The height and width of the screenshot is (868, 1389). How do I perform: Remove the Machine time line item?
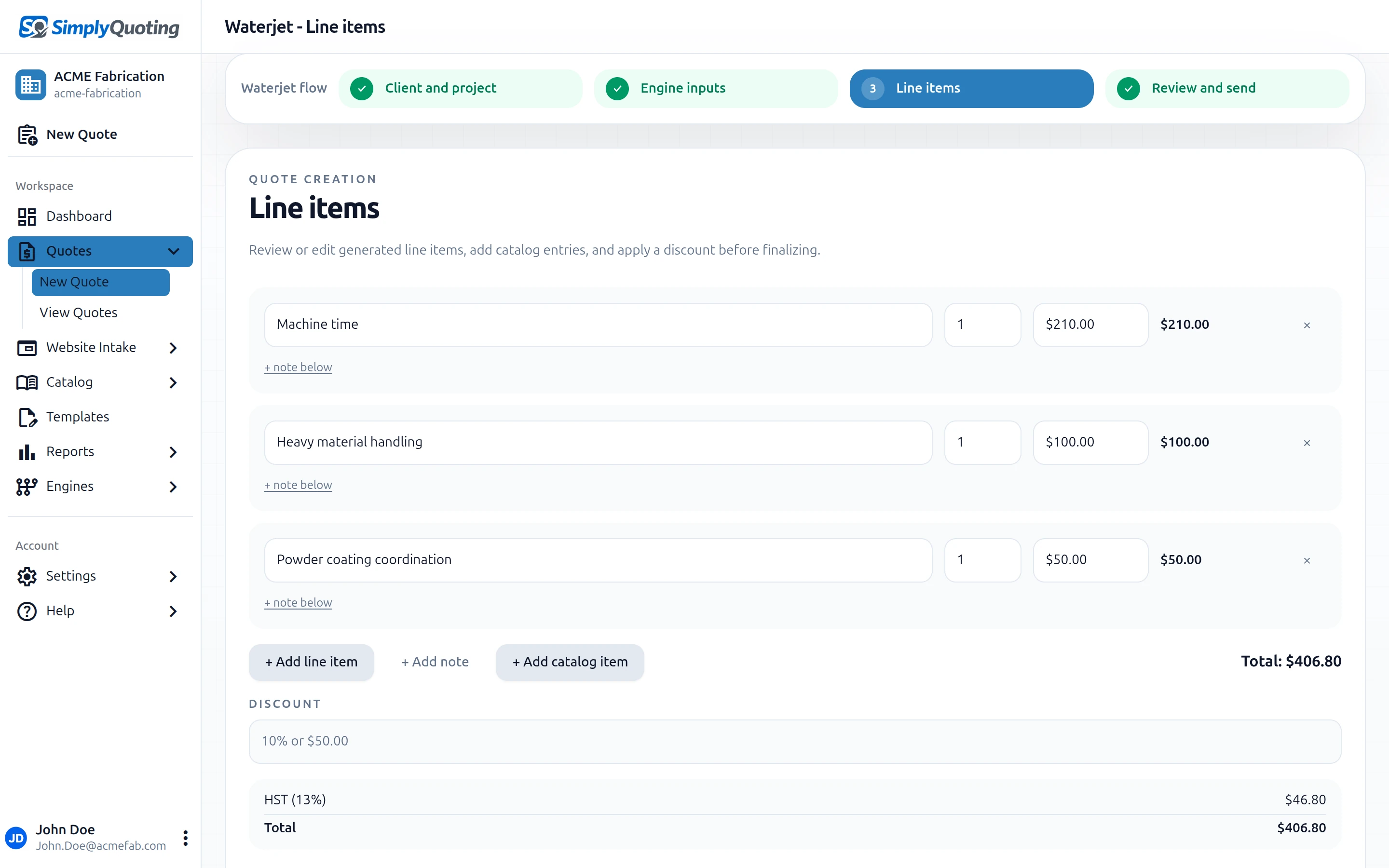point(1307,325)
